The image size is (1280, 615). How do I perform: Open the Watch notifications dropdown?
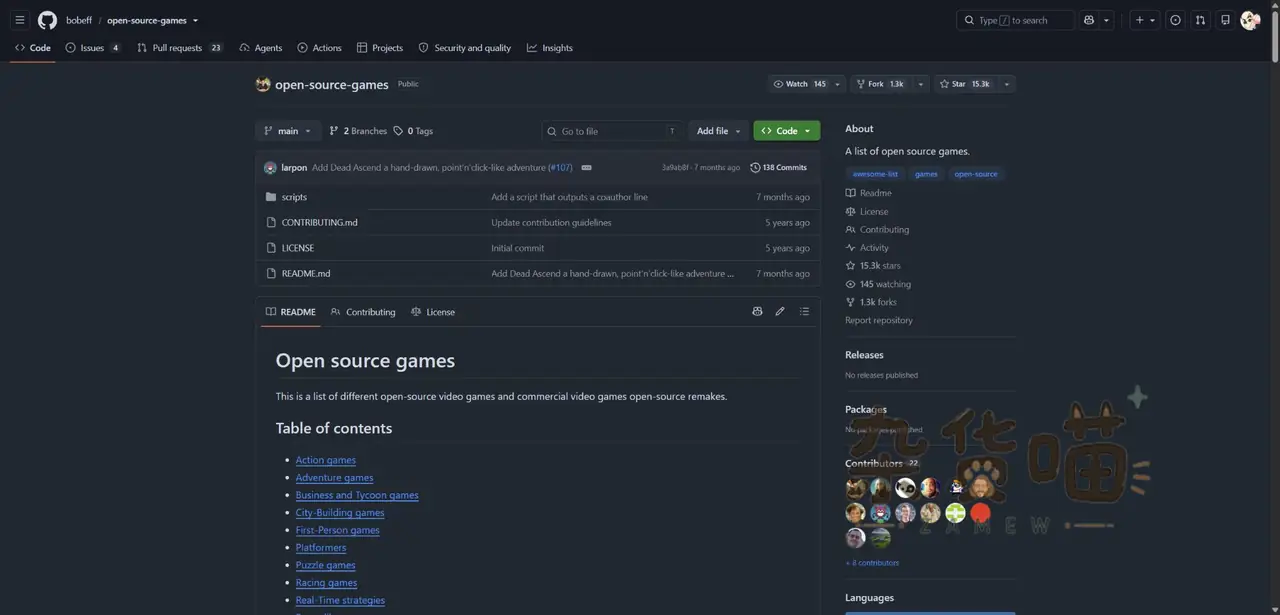point(807,84)
